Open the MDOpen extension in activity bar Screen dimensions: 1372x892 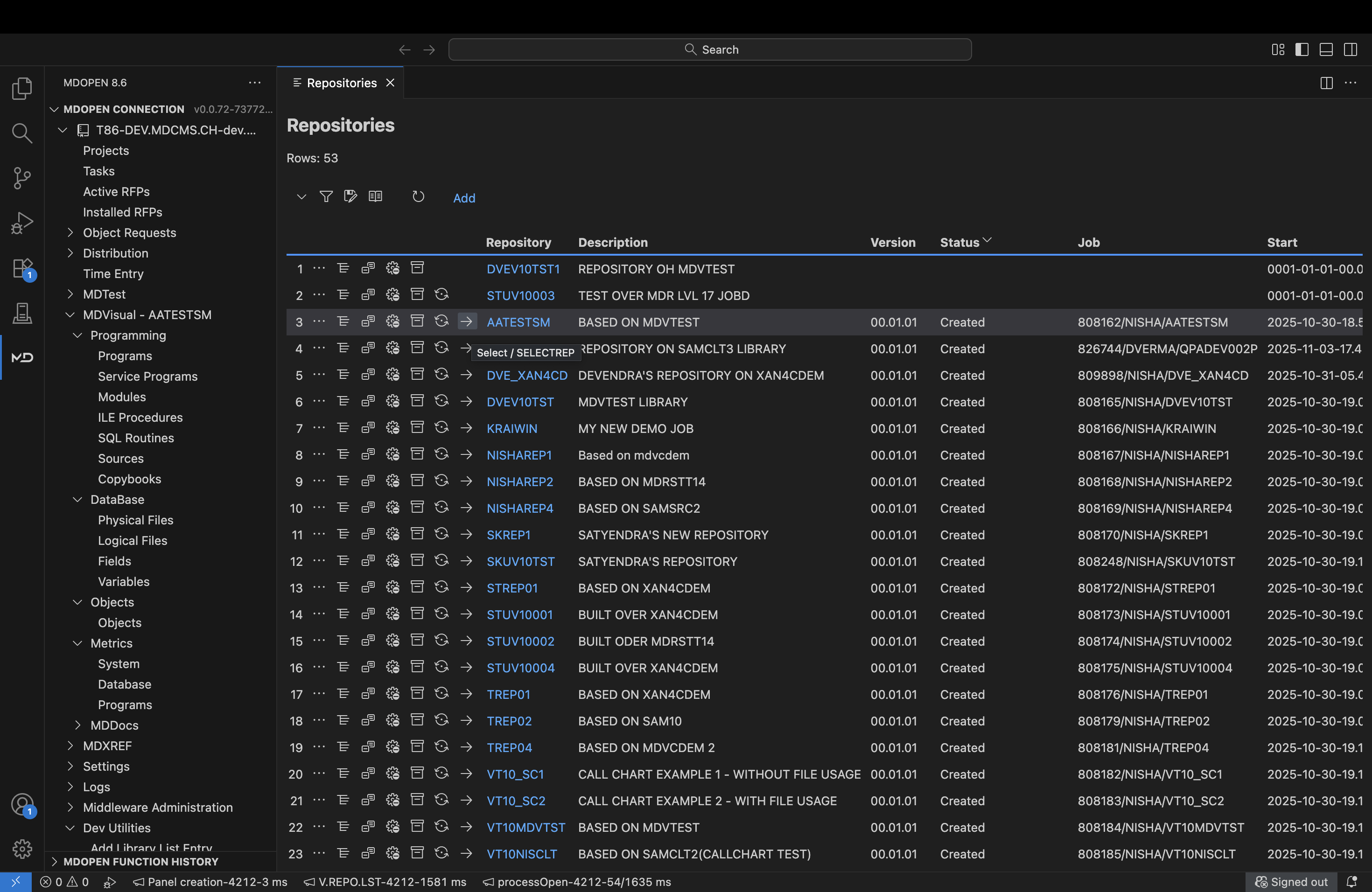click(22, 357)
